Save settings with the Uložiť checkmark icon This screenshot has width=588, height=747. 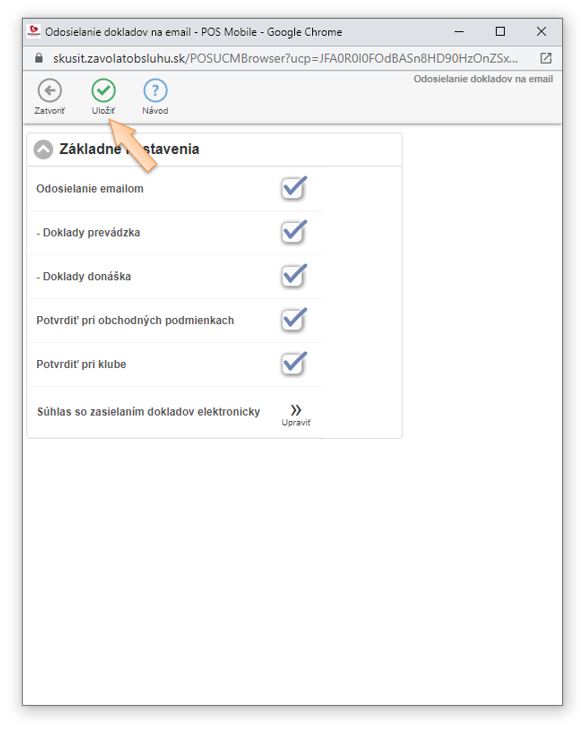tap(103, 91)
